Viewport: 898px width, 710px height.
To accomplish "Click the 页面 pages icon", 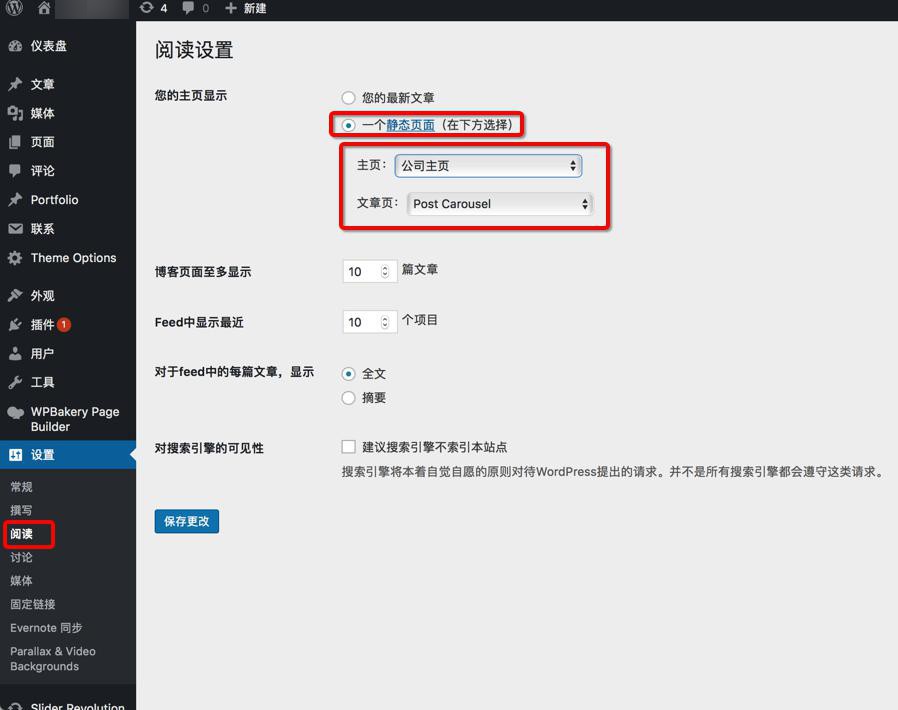I will coord(15,142).
